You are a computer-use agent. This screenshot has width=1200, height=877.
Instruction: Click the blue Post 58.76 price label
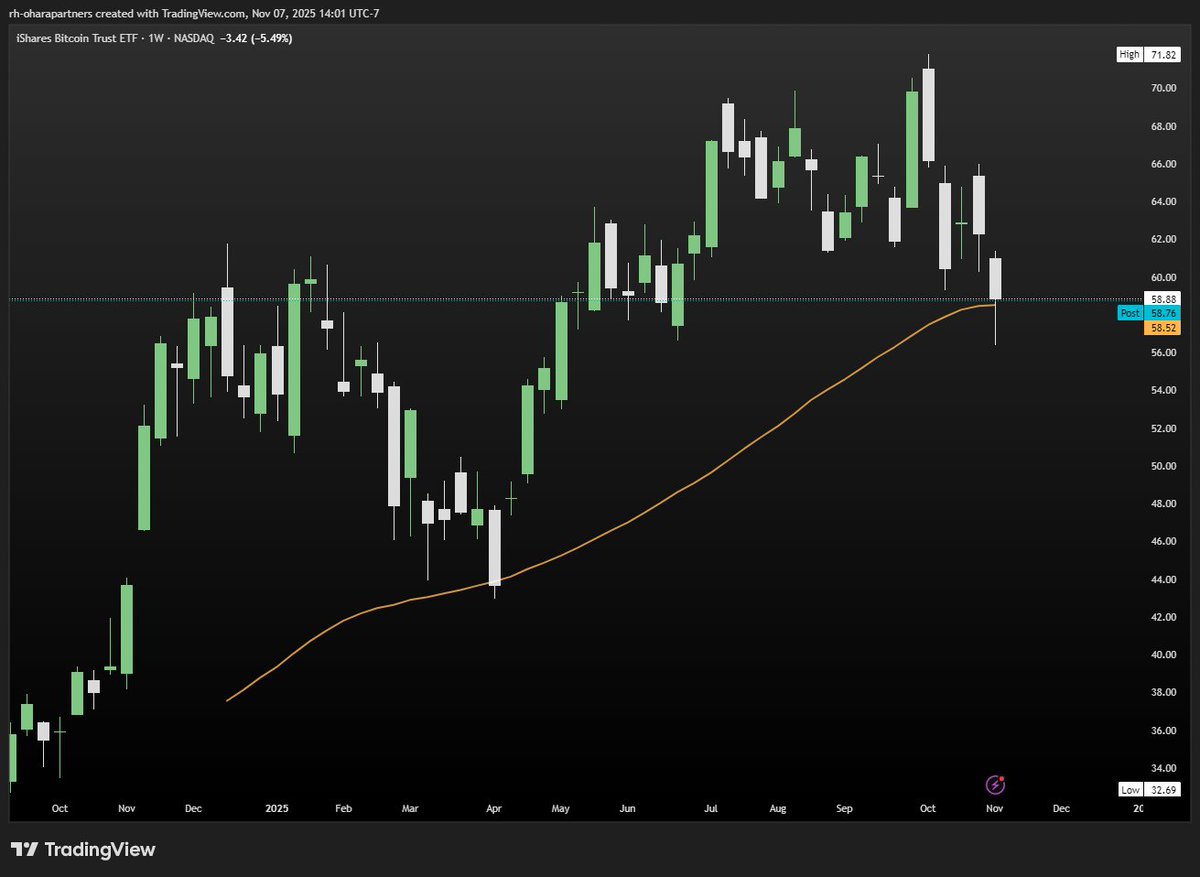(1149, 313)
